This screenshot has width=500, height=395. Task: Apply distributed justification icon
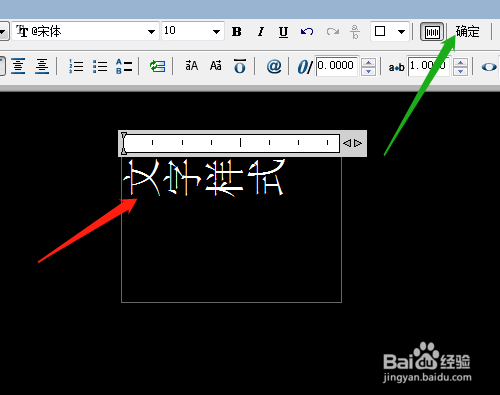tap(42, 66)
